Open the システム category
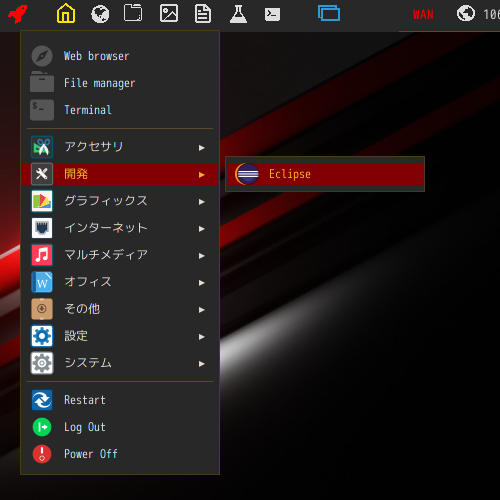Image resolution: width=500 pixels, height=500 pixels. click(x=120, y=363)
